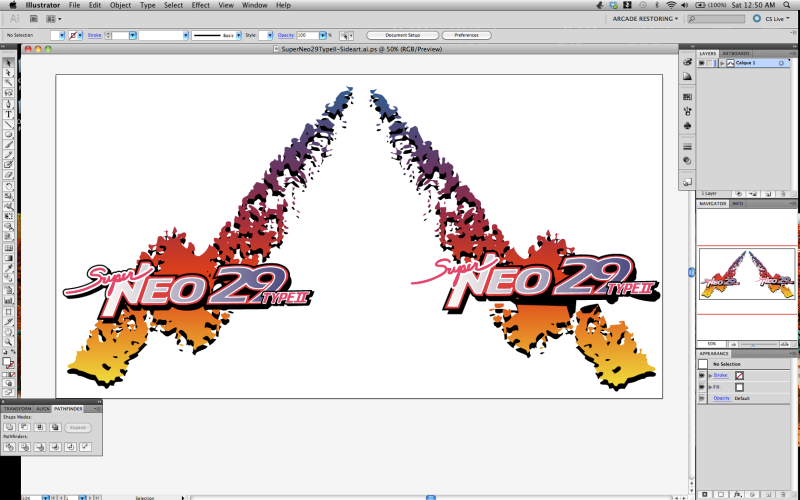This screenshot has width=800, height=500.
Task: Click the Outline pathfinder icon
Action: pos(70,447)
